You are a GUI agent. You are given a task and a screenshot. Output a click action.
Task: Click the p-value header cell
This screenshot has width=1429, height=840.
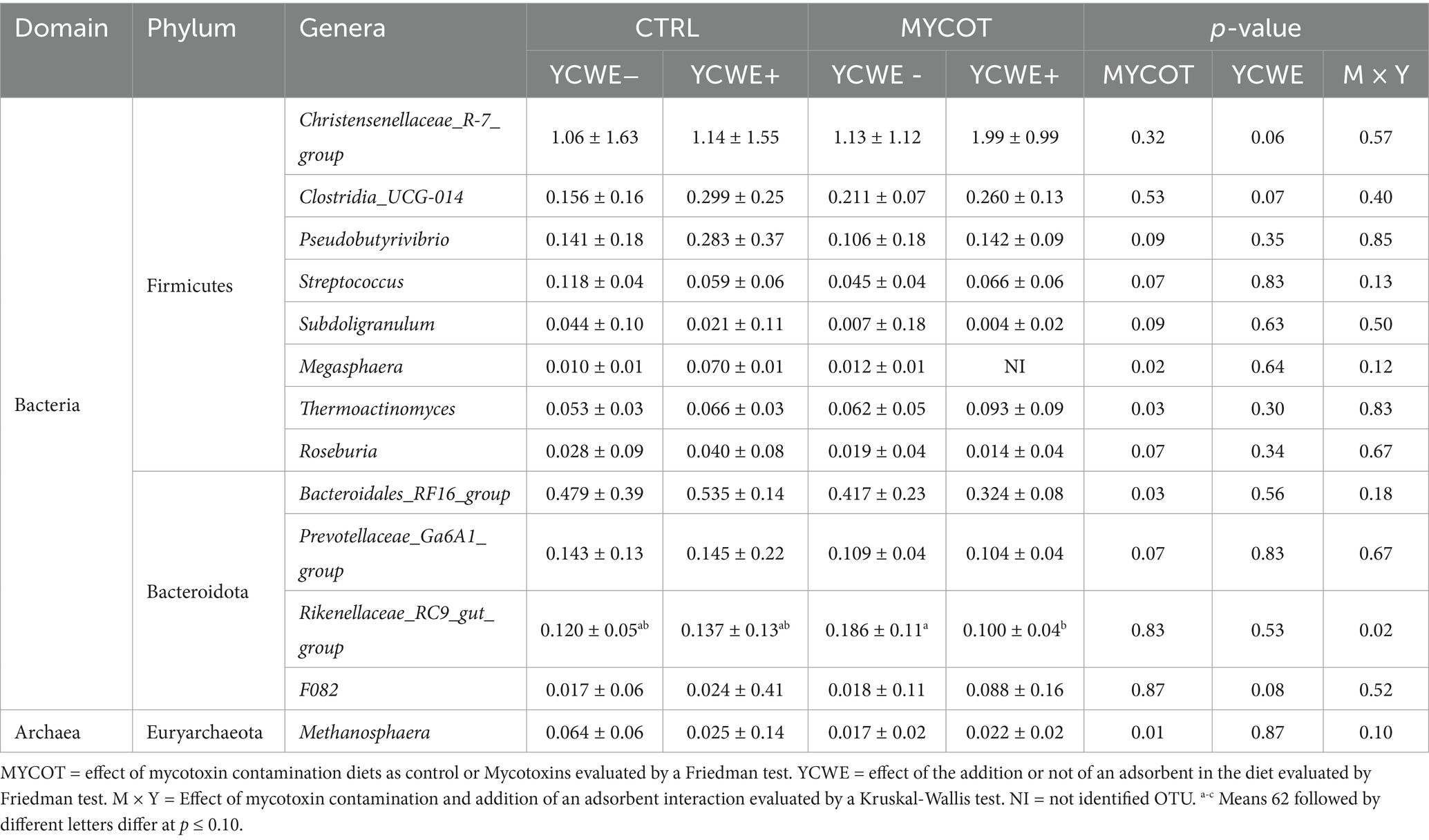[x=1255, y=28]
